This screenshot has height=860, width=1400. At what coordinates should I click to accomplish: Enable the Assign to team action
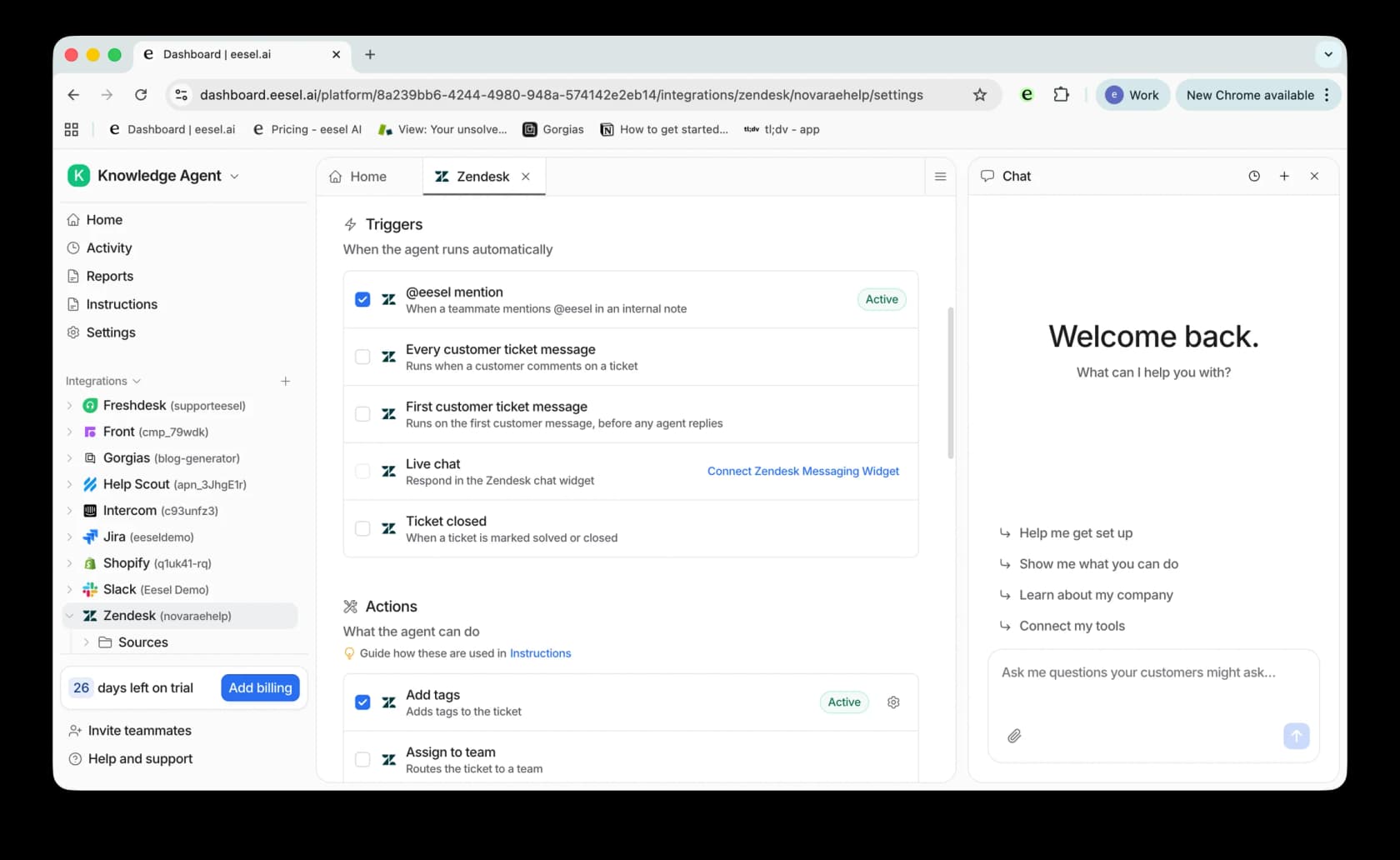click(x=362, y=759)
